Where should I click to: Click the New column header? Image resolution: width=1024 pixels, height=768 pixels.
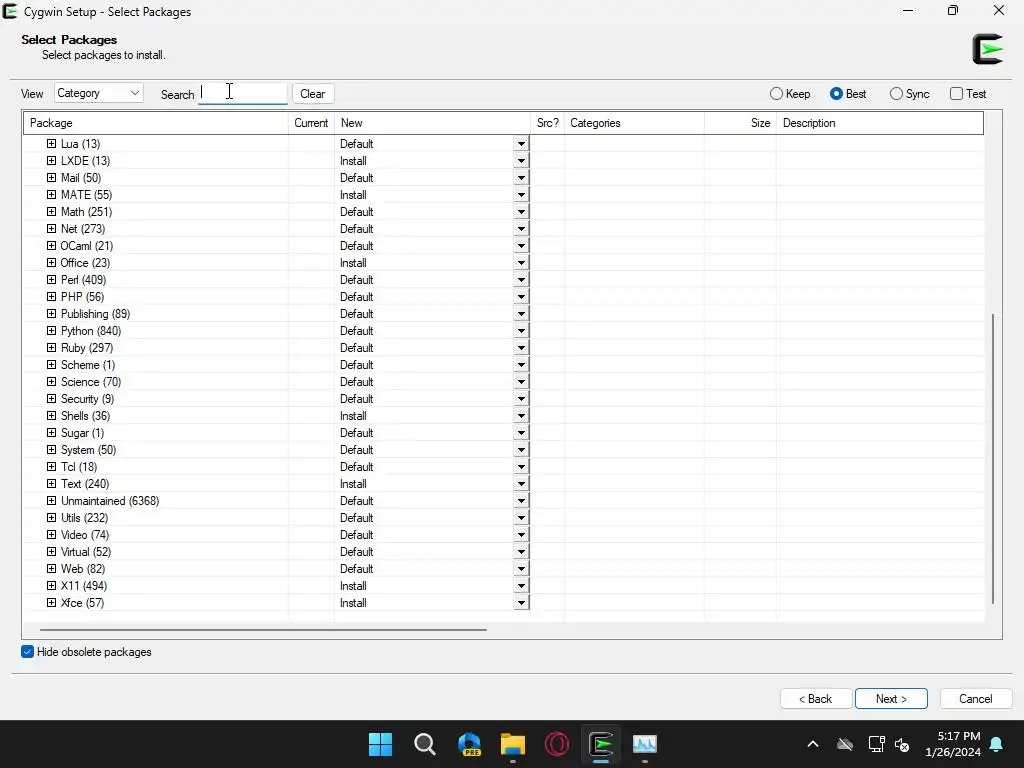coord(432,123)
